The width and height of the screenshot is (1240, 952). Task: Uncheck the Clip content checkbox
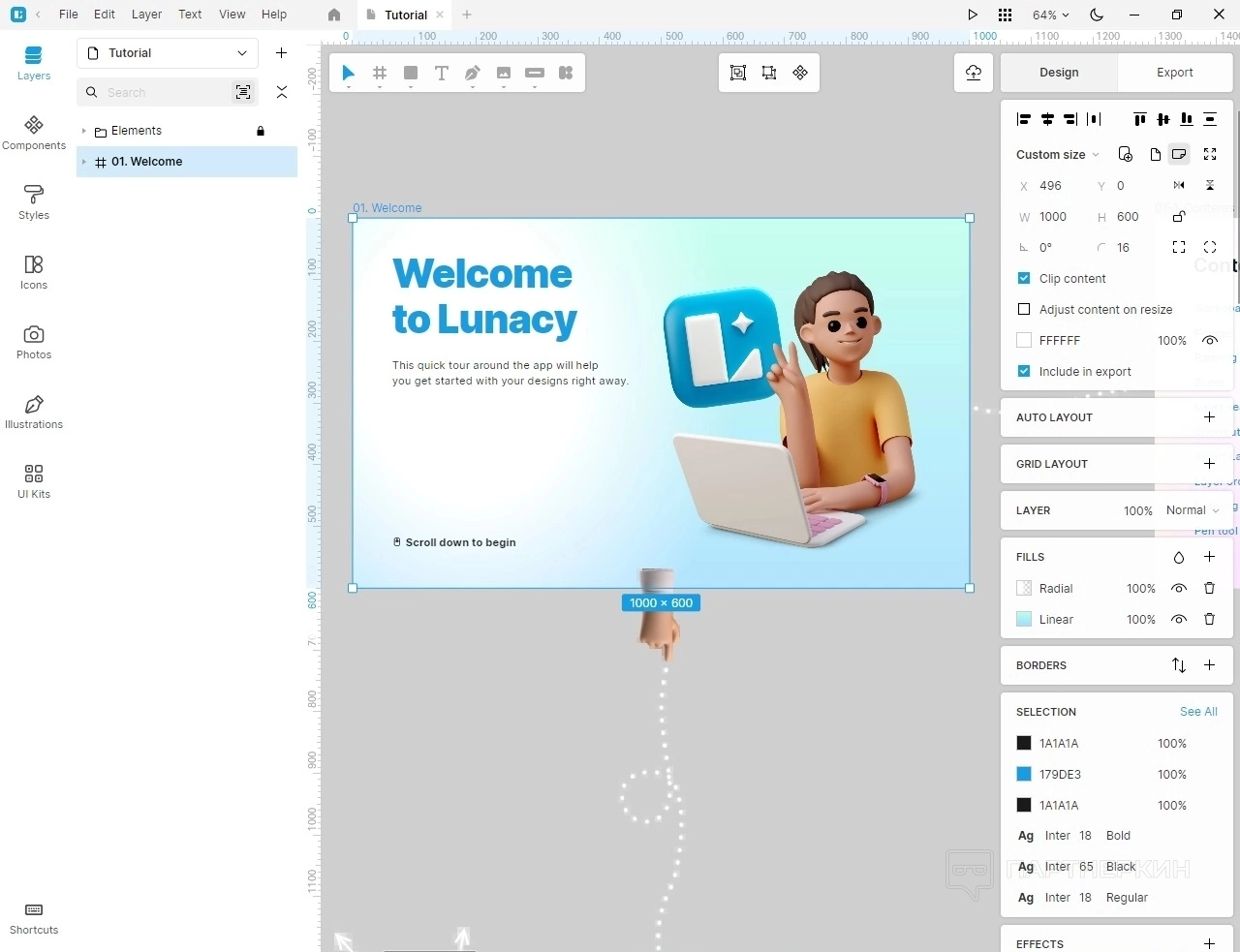pos(1024,279)
